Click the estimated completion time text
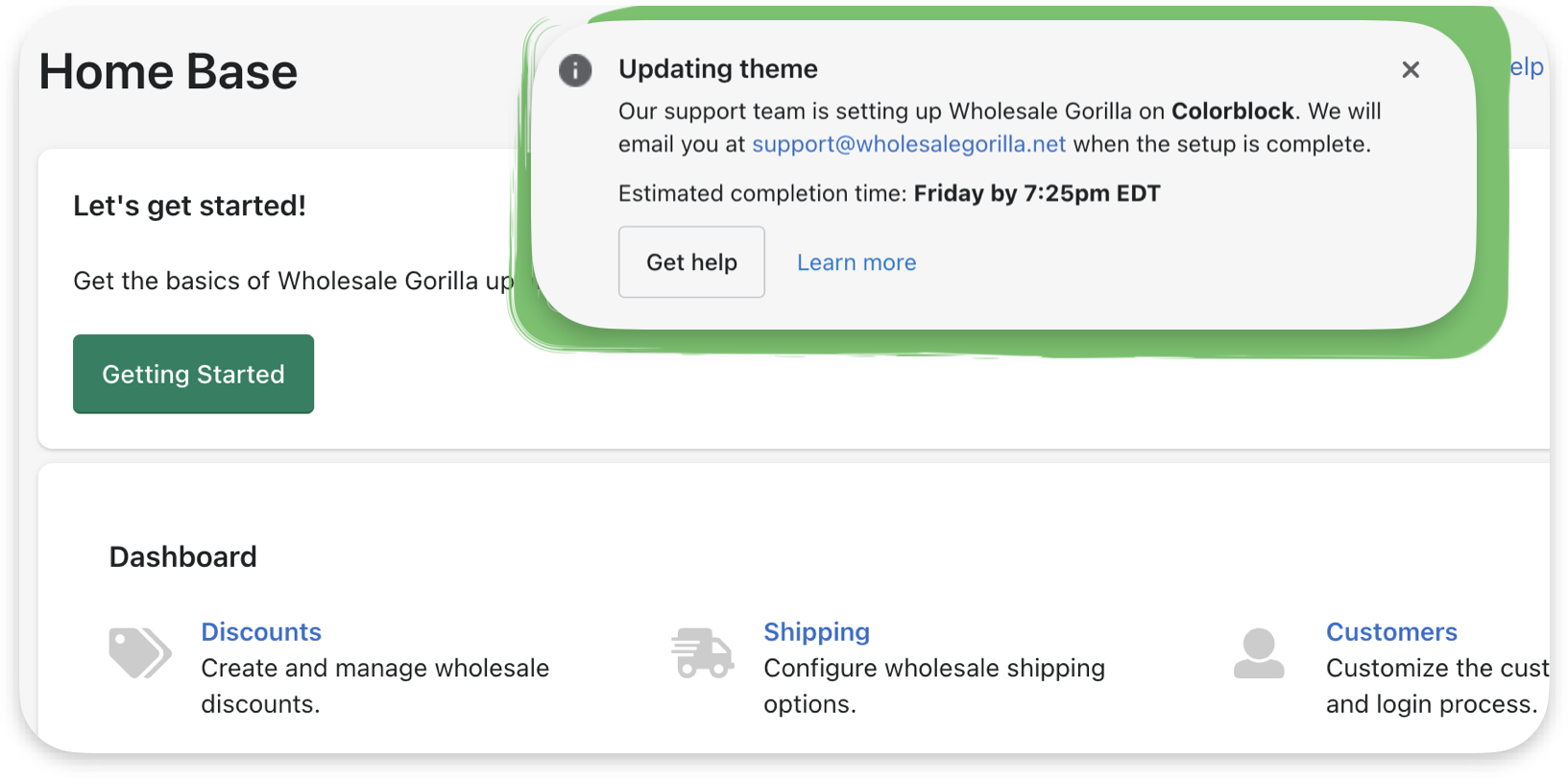Viewport: 1568px width, 784px height. click(889, 194)
